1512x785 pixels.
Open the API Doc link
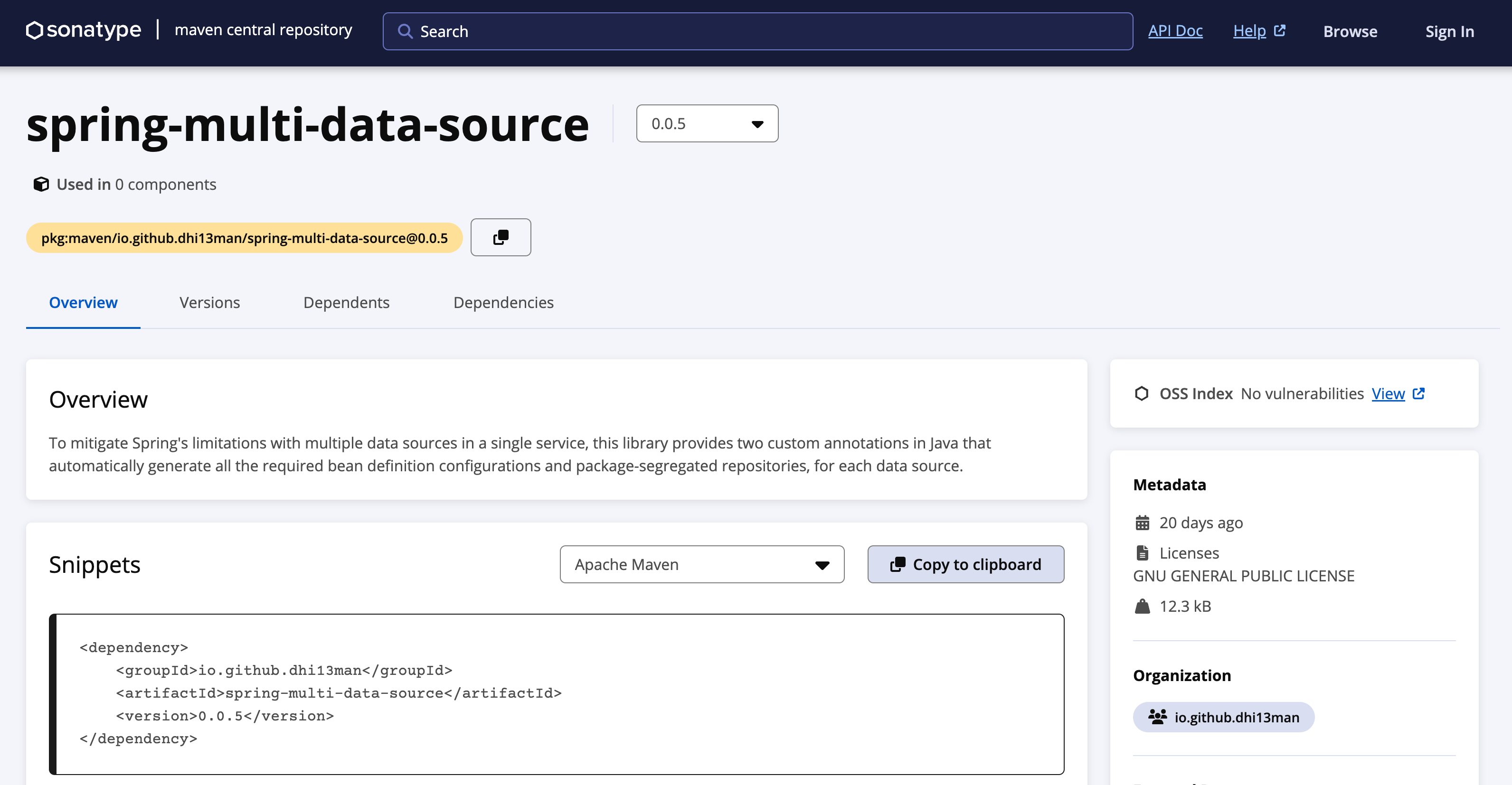click(x=1175, y=30)
